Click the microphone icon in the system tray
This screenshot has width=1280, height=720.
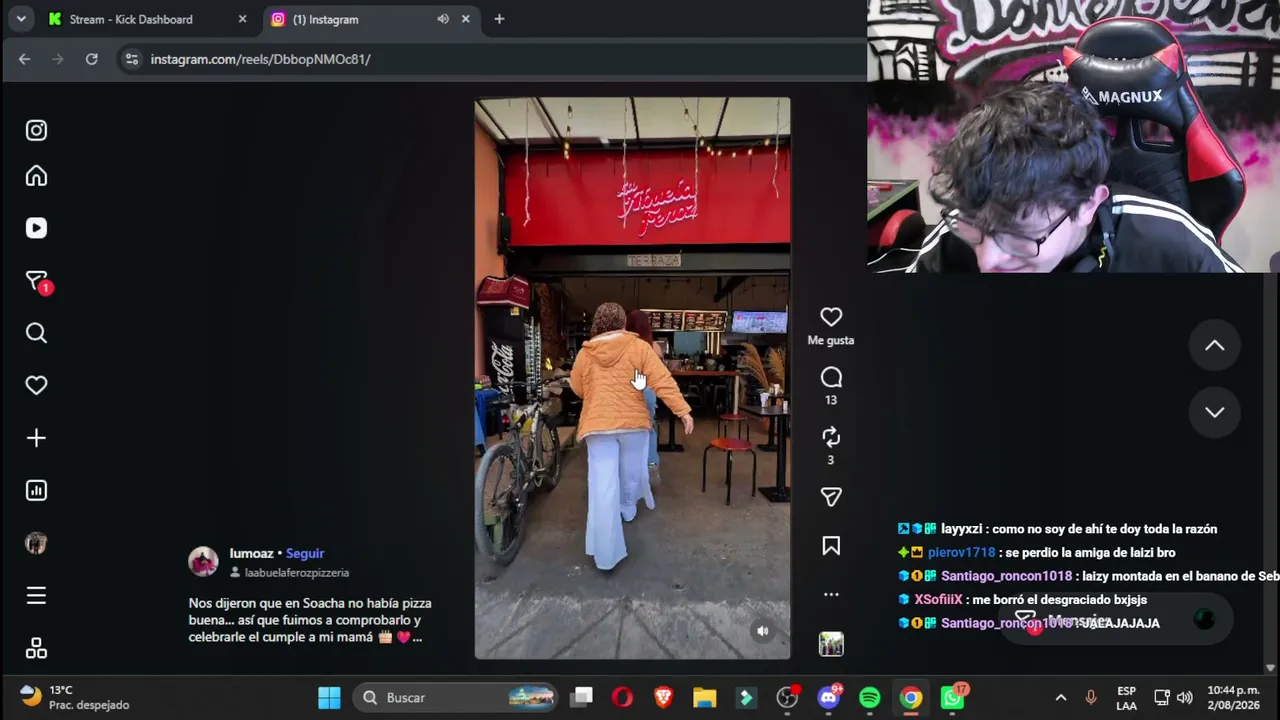click(1091, 698)
